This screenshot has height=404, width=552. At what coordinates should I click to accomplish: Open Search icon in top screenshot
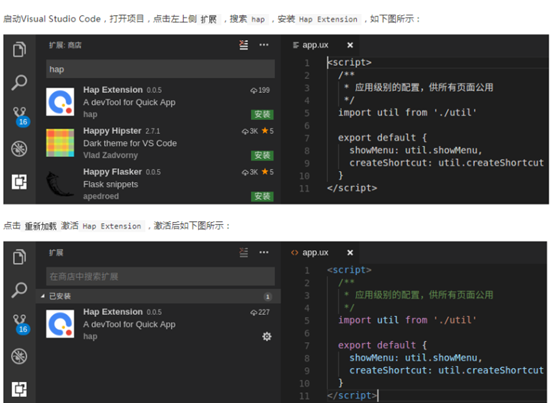tap(19, 83)
